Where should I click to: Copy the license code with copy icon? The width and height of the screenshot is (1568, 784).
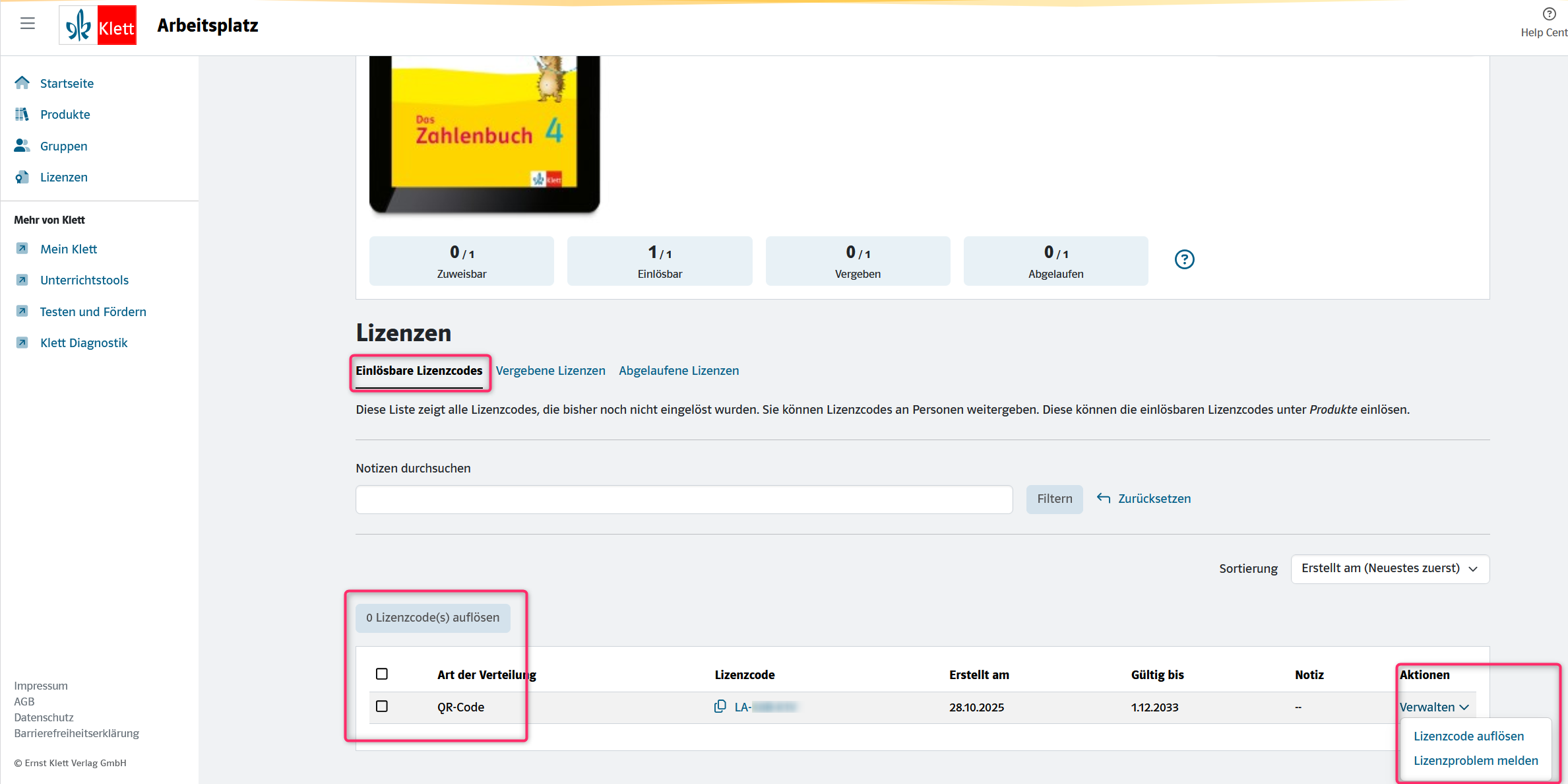coord(720,707)
